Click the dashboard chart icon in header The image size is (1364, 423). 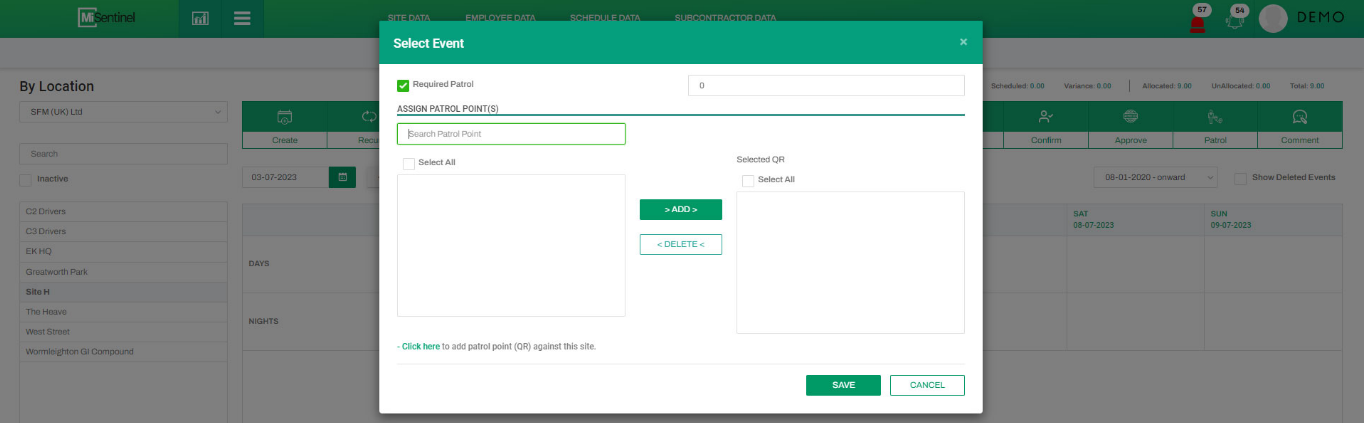click(200, 19)
